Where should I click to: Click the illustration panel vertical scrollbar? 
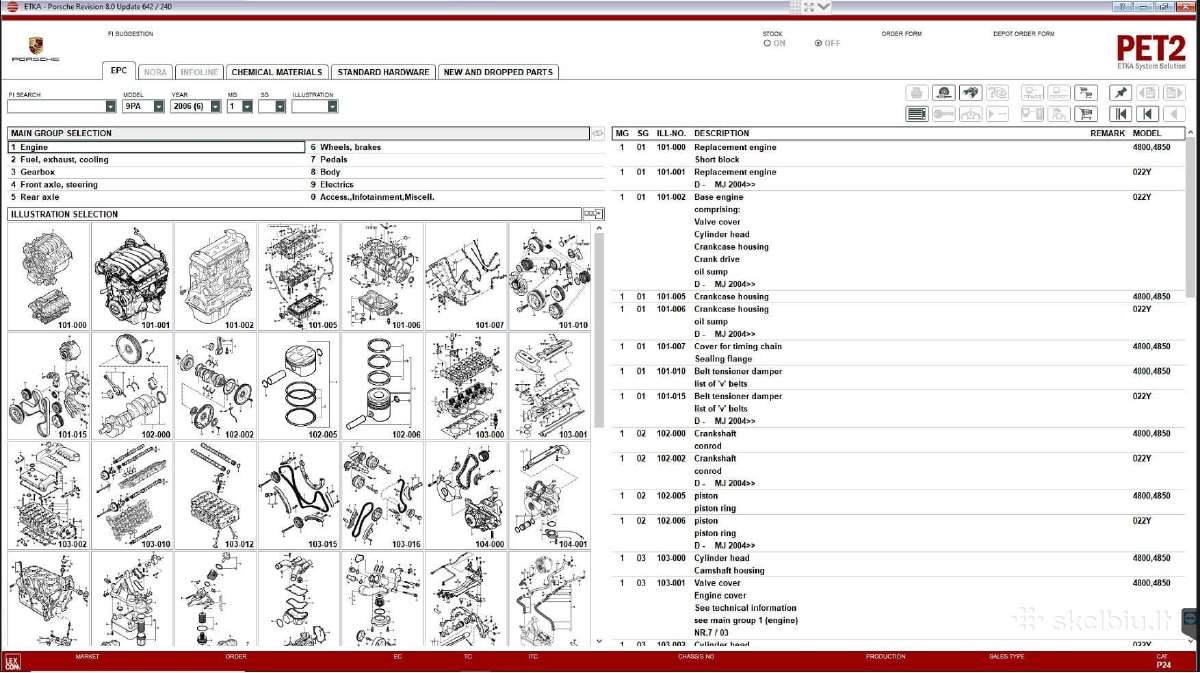[598, 330]
